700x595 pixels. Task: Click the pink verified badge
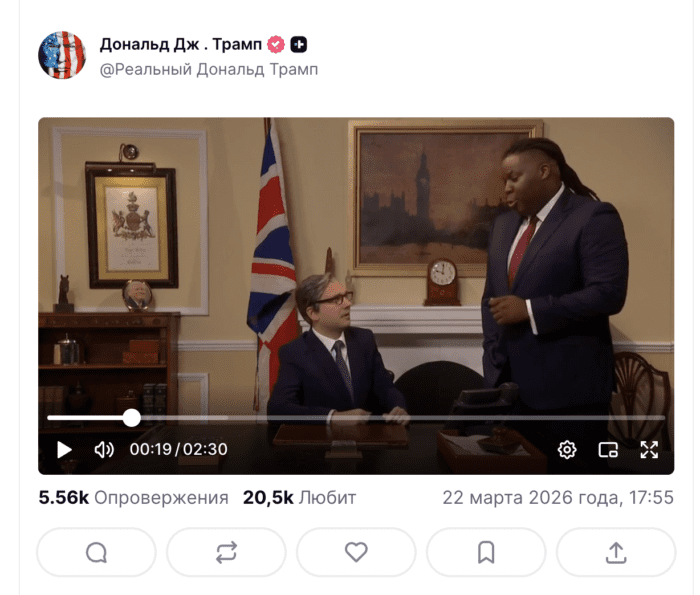276,44
